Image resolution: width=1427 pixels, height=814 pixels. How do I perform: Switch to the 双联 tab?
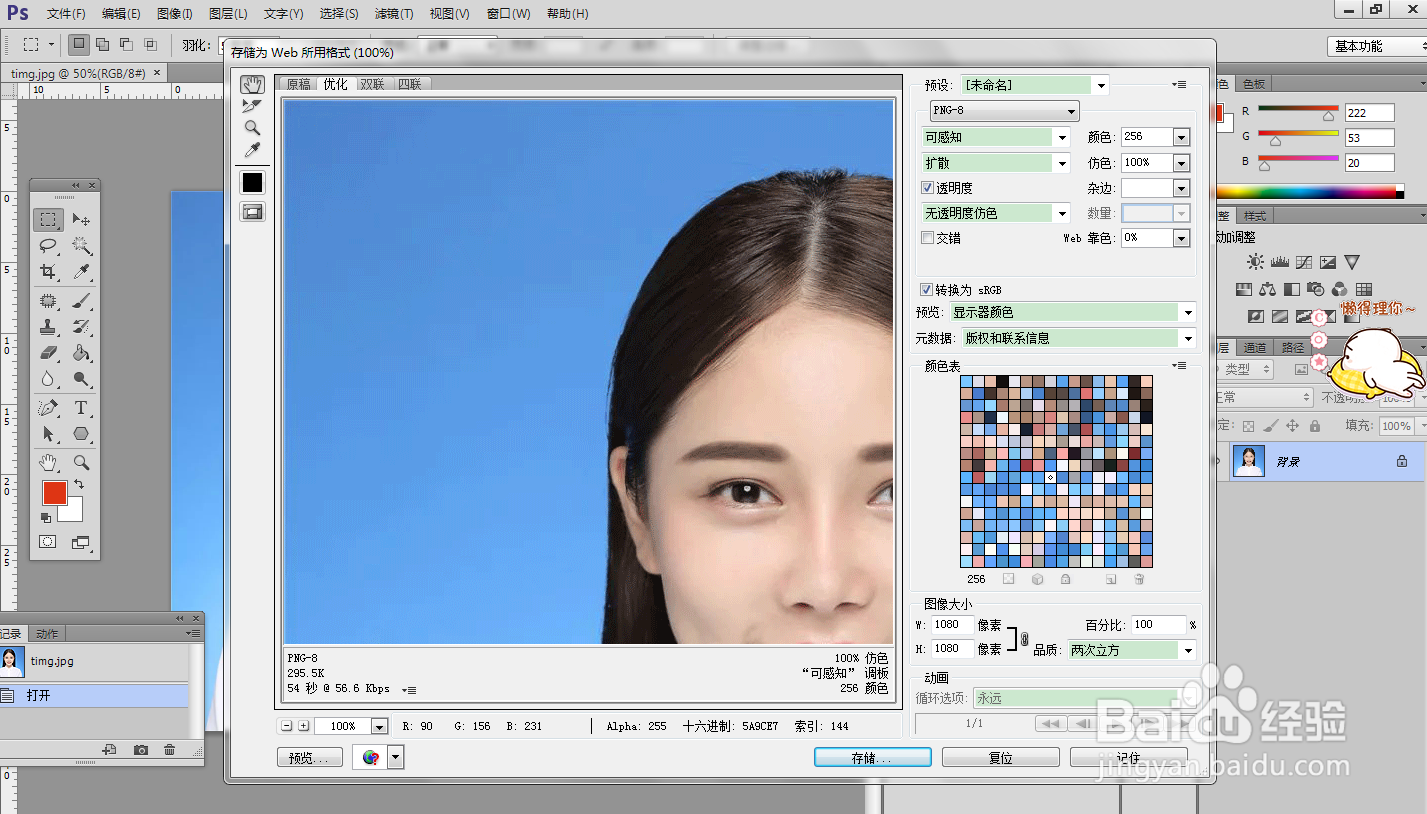point(372,84)
